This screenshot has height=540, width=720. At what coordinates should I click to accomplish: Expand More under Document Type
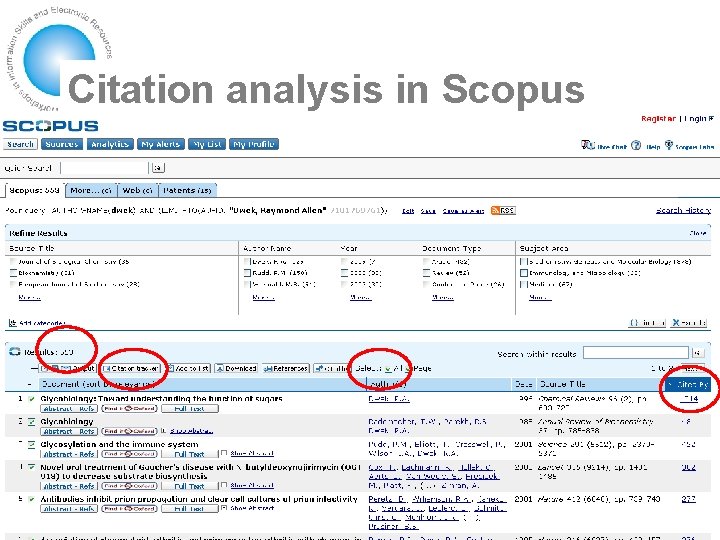click(x=443, y=298)
